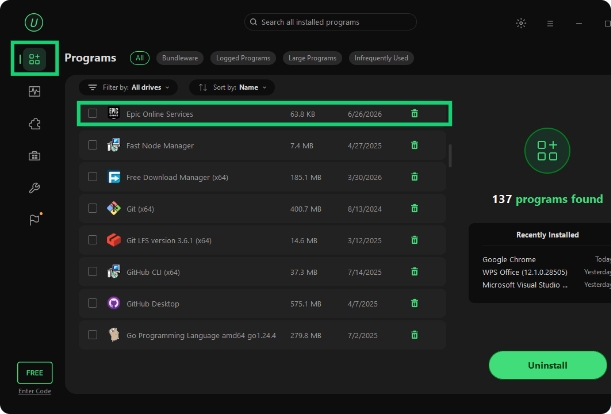Click the Go Programming Language gopher icon
Viewport: 611px width, 414px height.
click(x=113, y=334)
